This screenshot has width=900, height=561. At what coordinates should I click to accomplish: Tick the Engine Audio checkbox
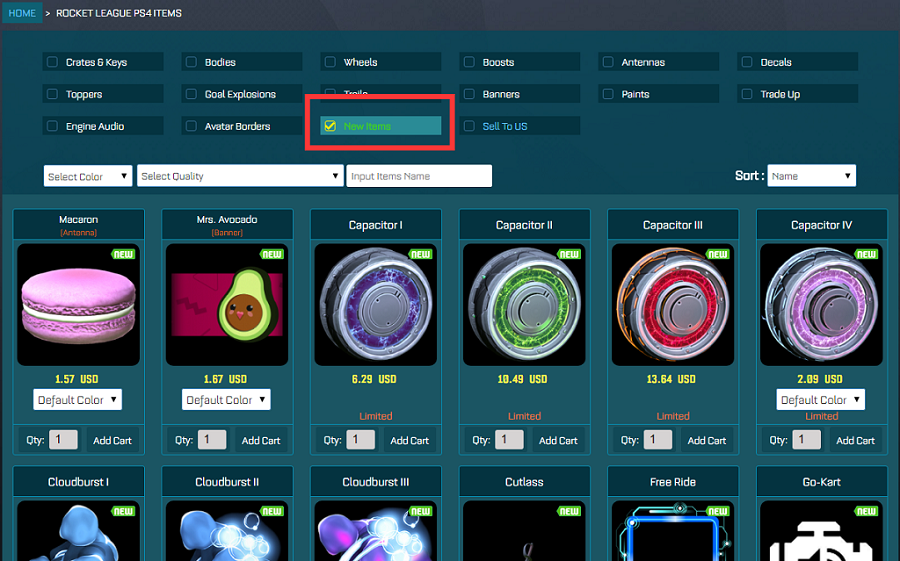pos(52,126)
